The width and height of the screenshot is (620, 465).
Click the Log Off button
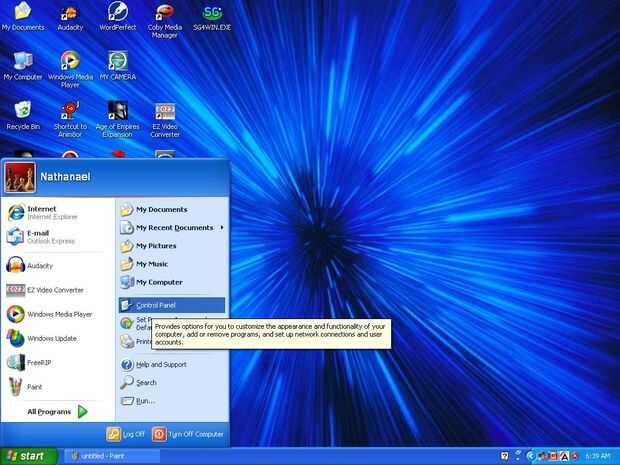(x=126, y=434)
